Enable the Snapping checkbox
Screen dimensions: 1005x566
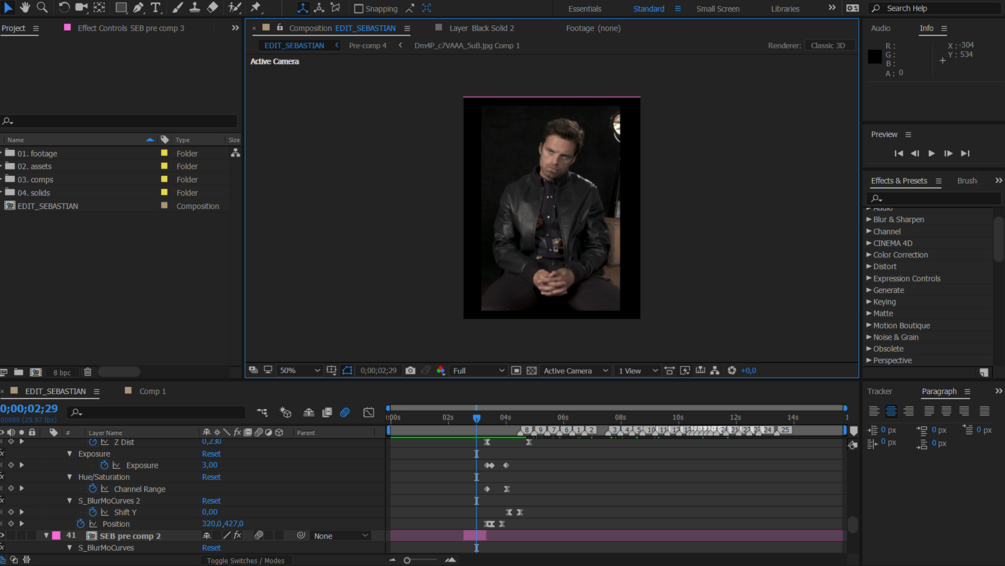358,8
